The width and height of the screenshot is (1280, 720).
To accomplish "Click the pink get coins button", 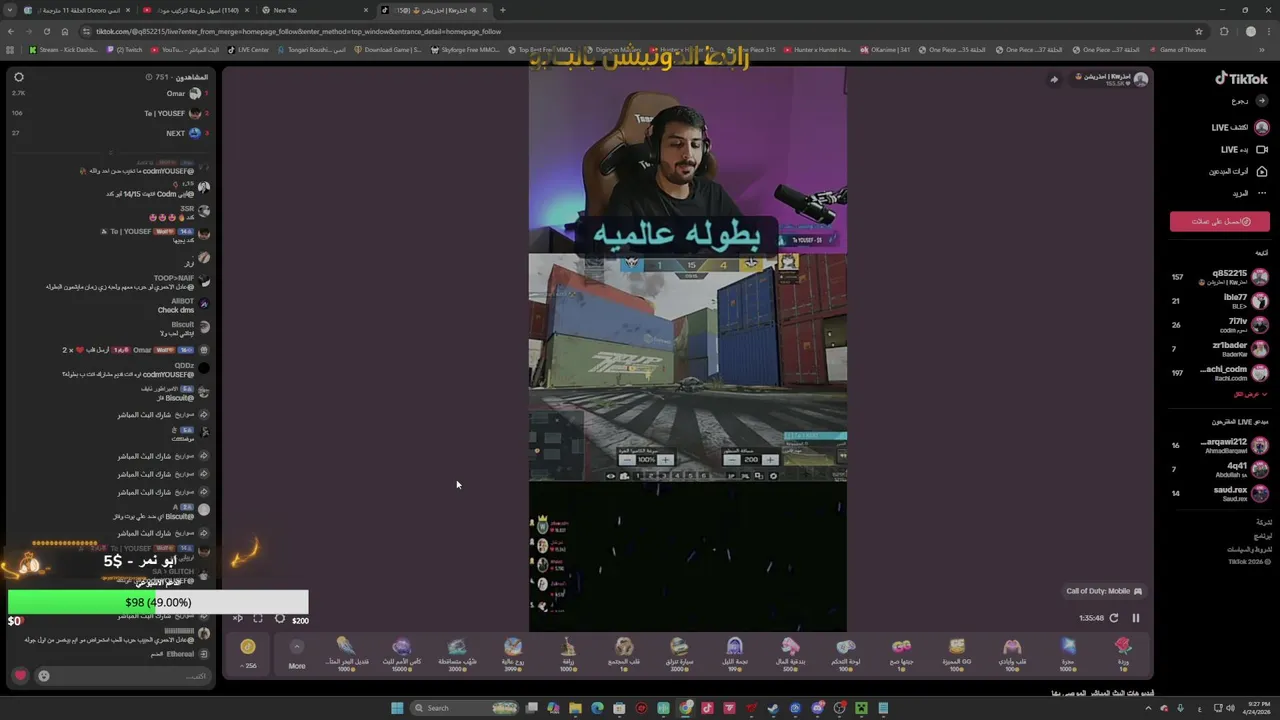I will click(x=1220, y=221).
